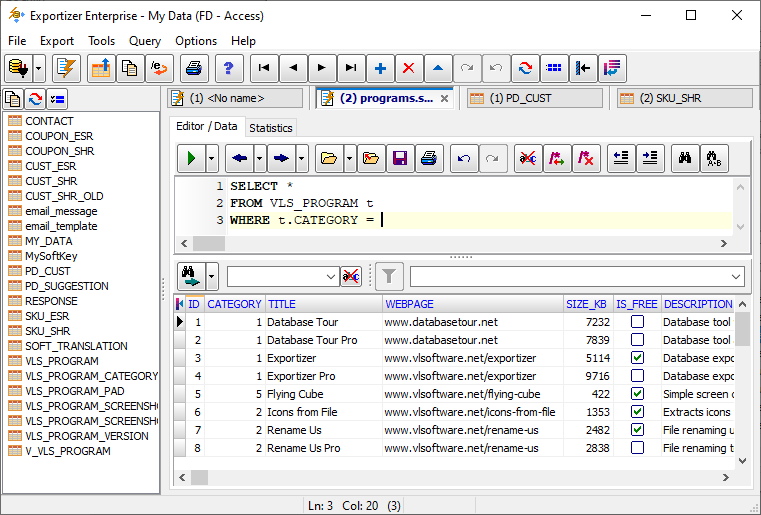Image resolution: width=761 pixels, height=515 pixels.
Task: Click the red X delete record icon
Action: (x=409, y=68)
